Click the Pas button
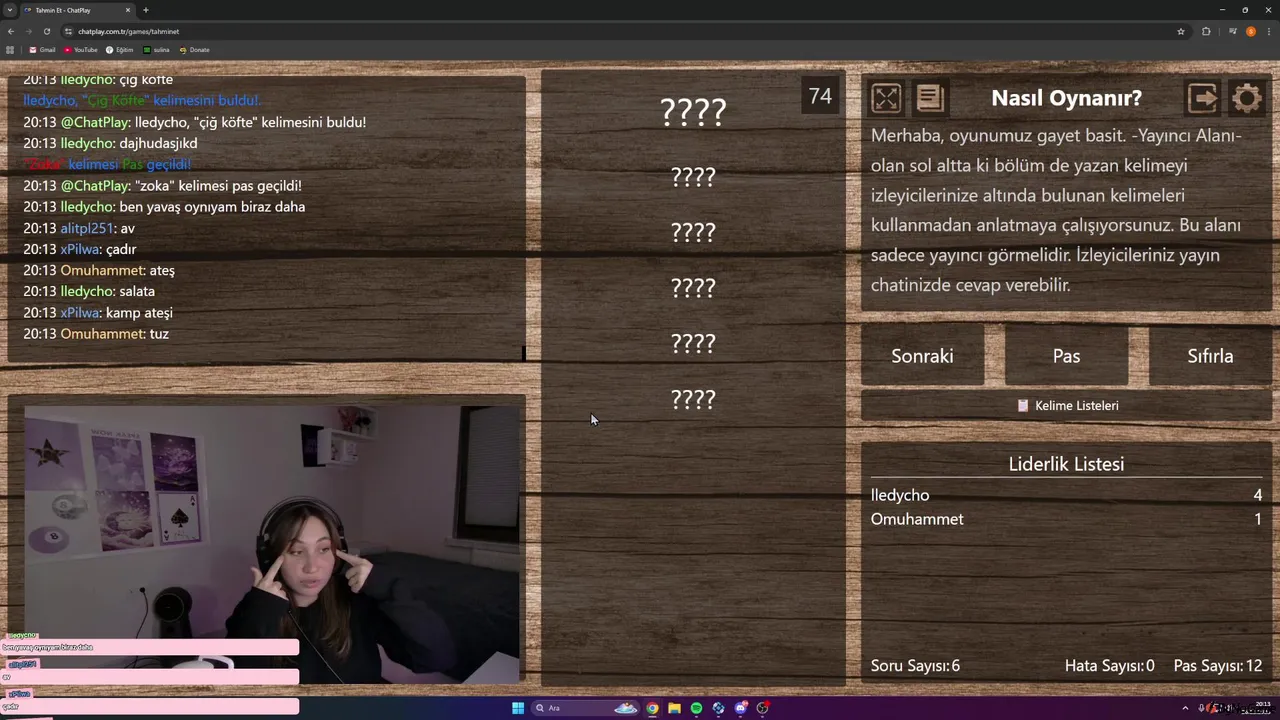1280x720 pixels. coord(1066,356)
